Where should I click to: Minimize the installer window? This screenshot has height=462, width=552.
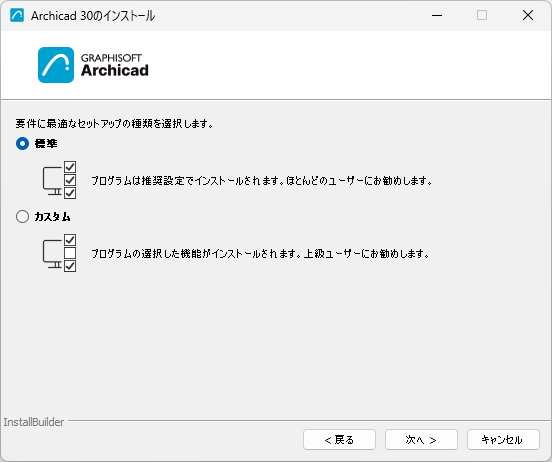coord(437,15)
